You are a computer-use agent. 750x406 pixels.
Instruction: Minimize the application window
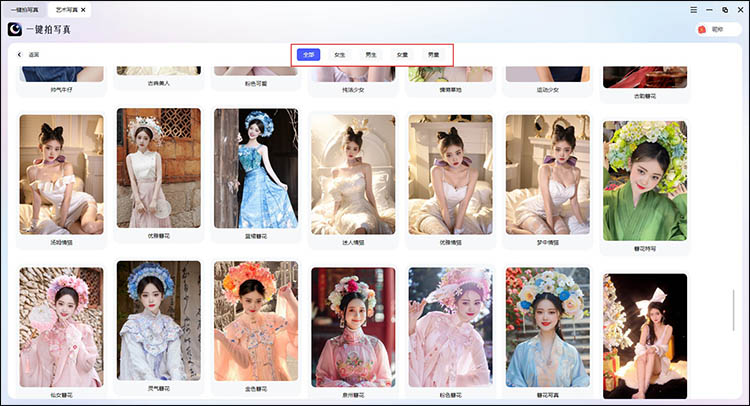point(709,9)
